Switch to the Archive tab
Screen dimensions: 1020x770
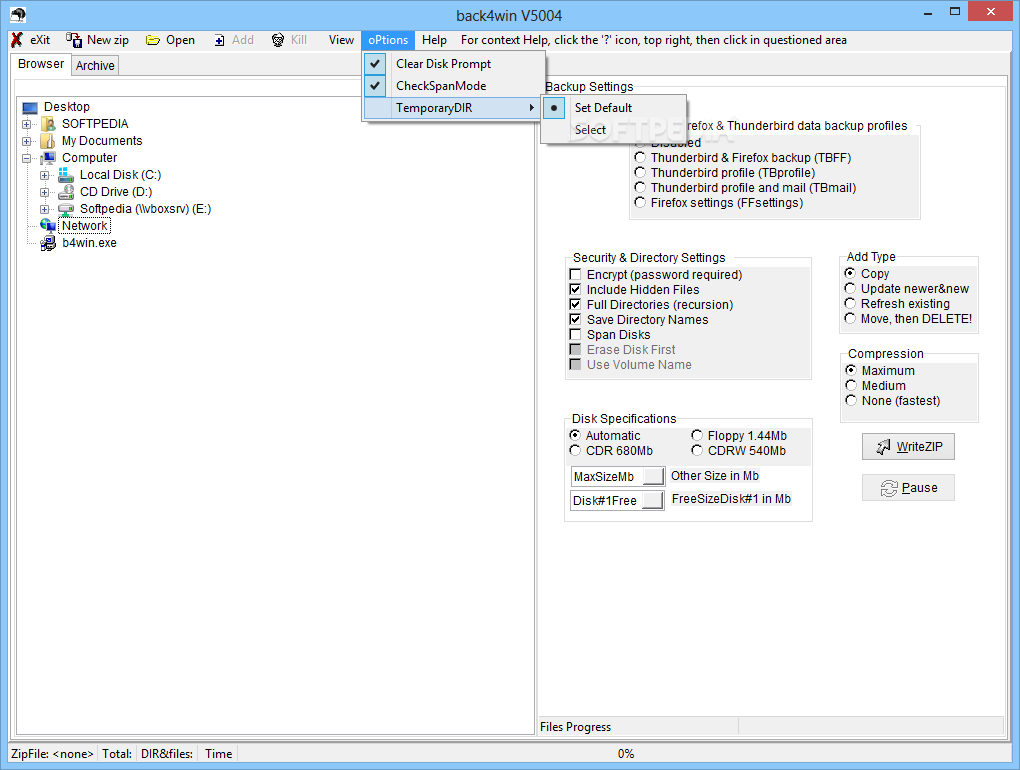pos(95,66)
